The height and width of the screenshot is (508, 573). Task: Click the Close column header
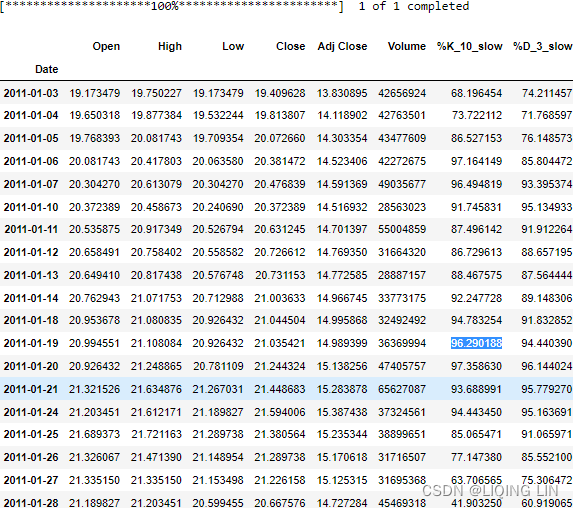coord(291,46)
